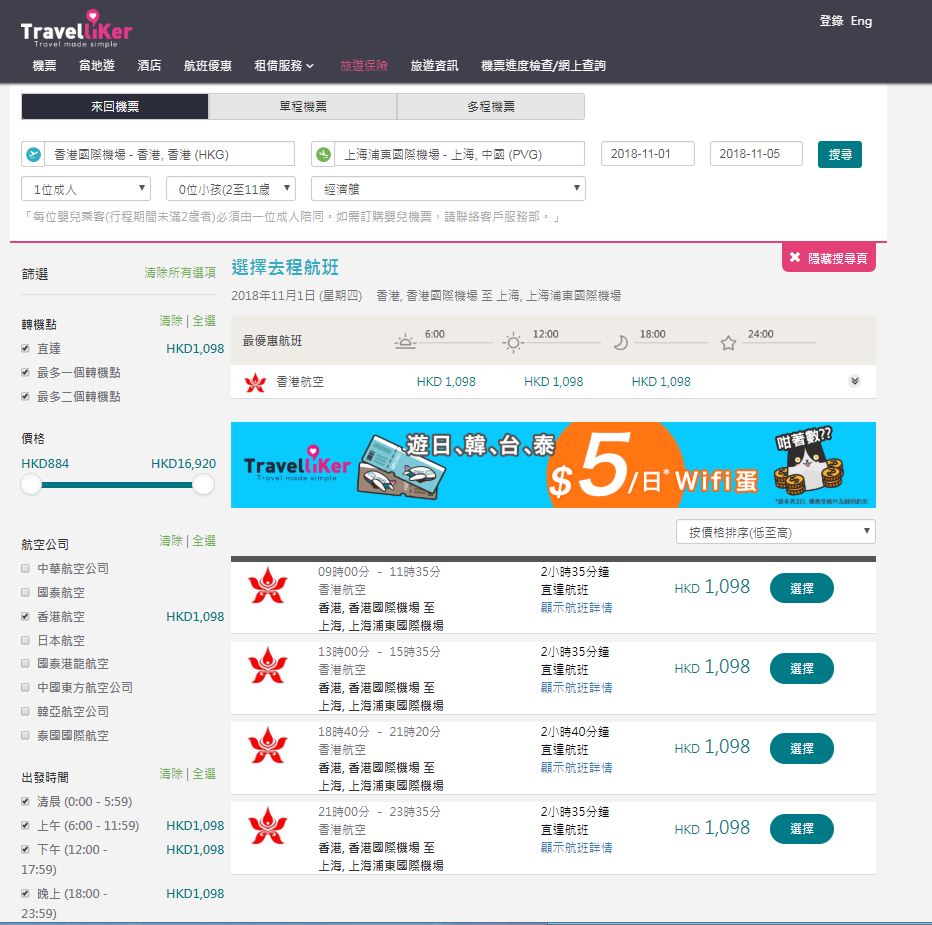932x925 pixels.
Task: Check the 中華航空公司 airline filter
Action: point(25,568)
